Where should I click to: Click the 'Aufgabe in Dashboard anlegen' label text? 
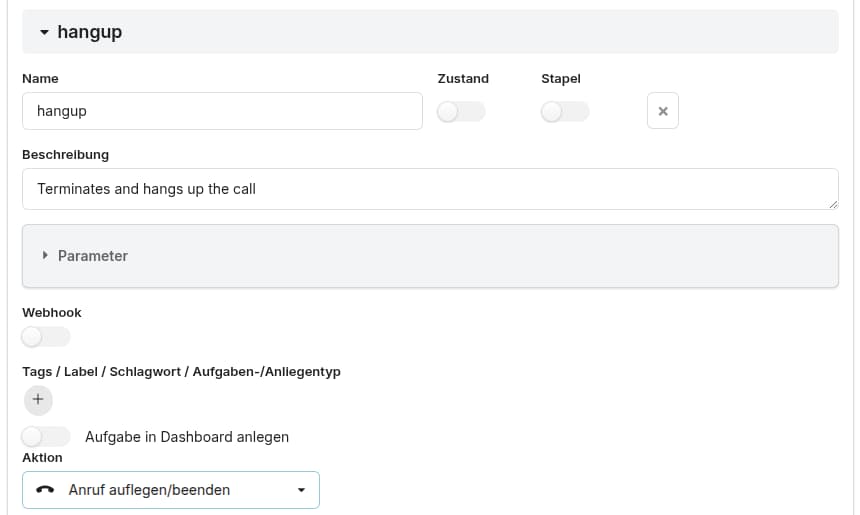187,437
